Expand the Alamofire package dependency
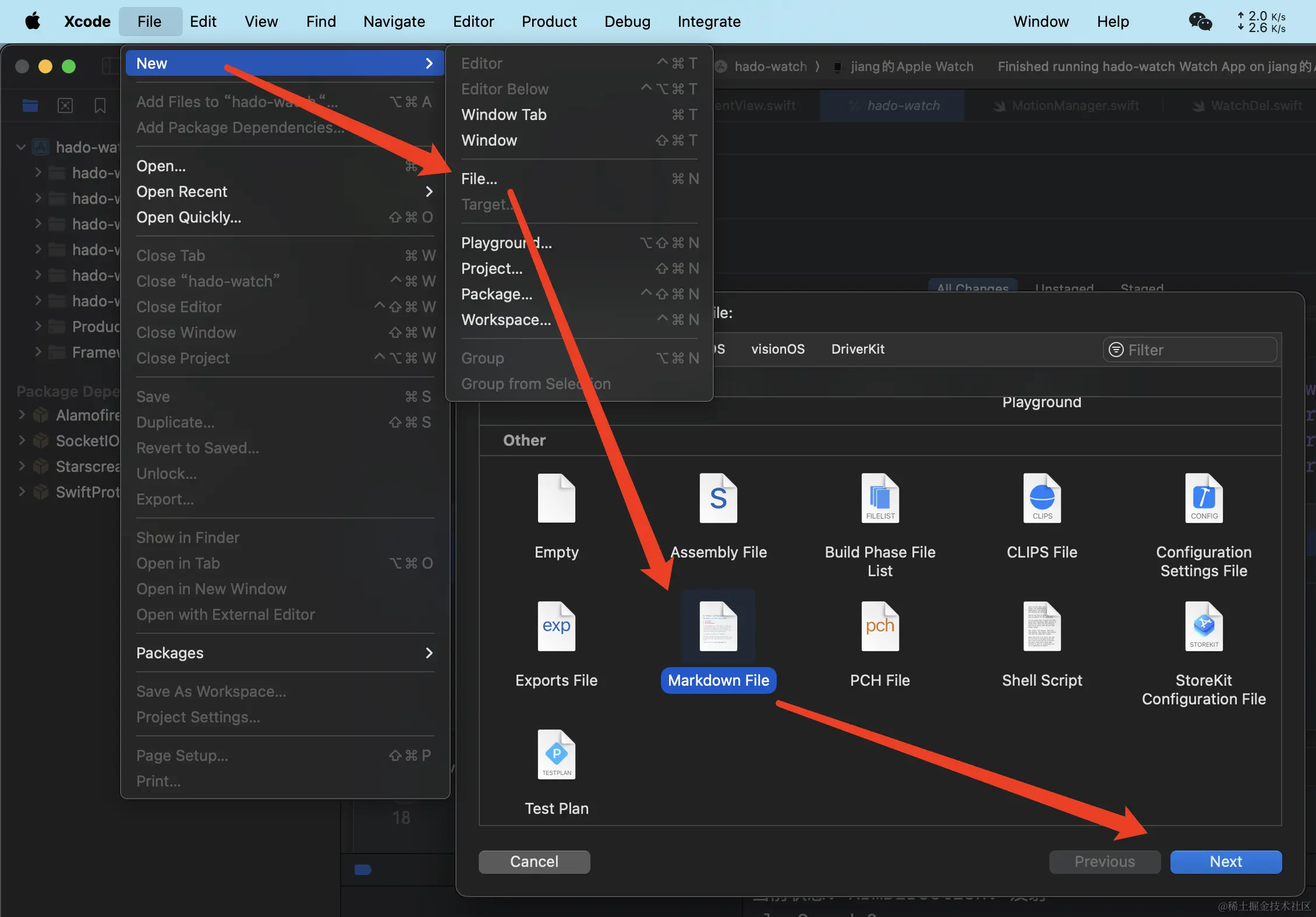The image size is (1316, 917). (22, 415)
